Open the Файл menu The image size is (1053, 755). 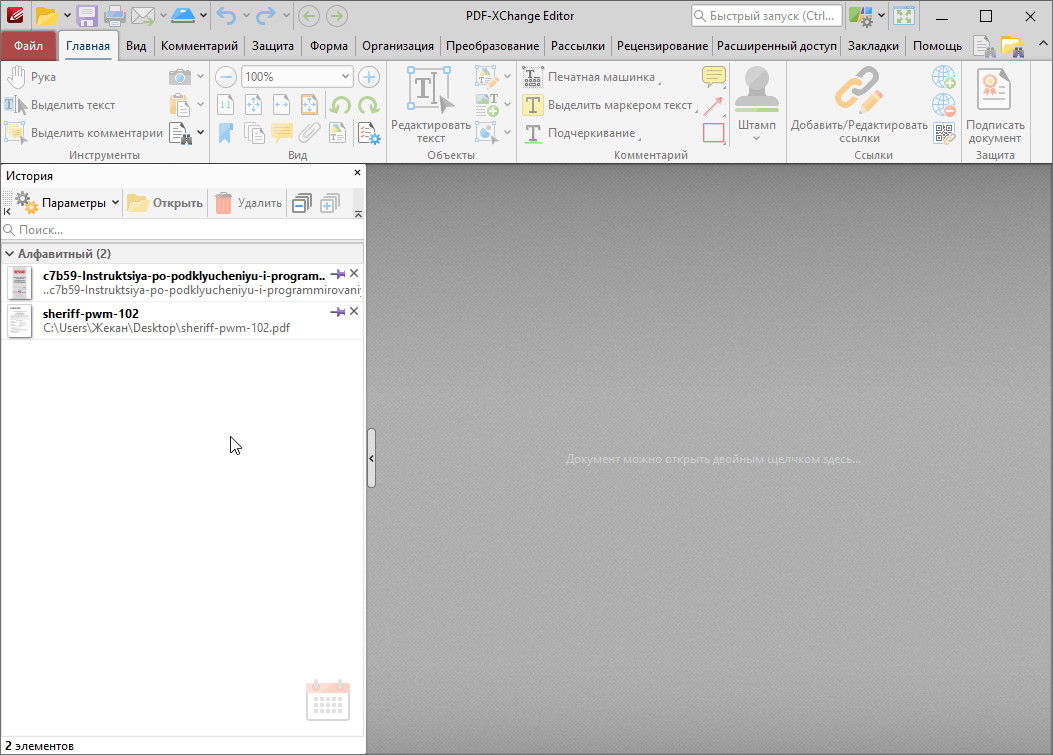pyautogui.click(x=28, y=46)
